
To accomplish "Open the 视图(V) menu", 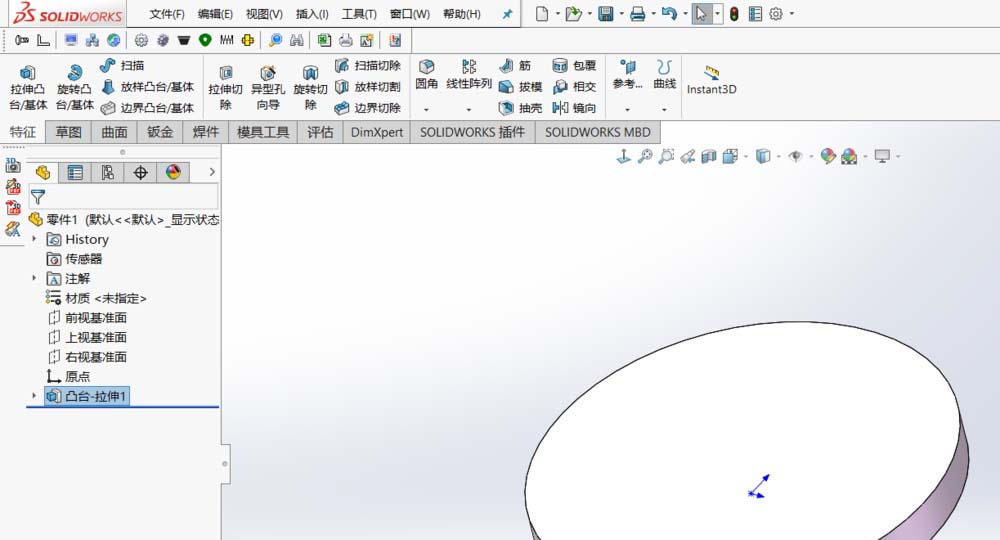I will [264, 13].
